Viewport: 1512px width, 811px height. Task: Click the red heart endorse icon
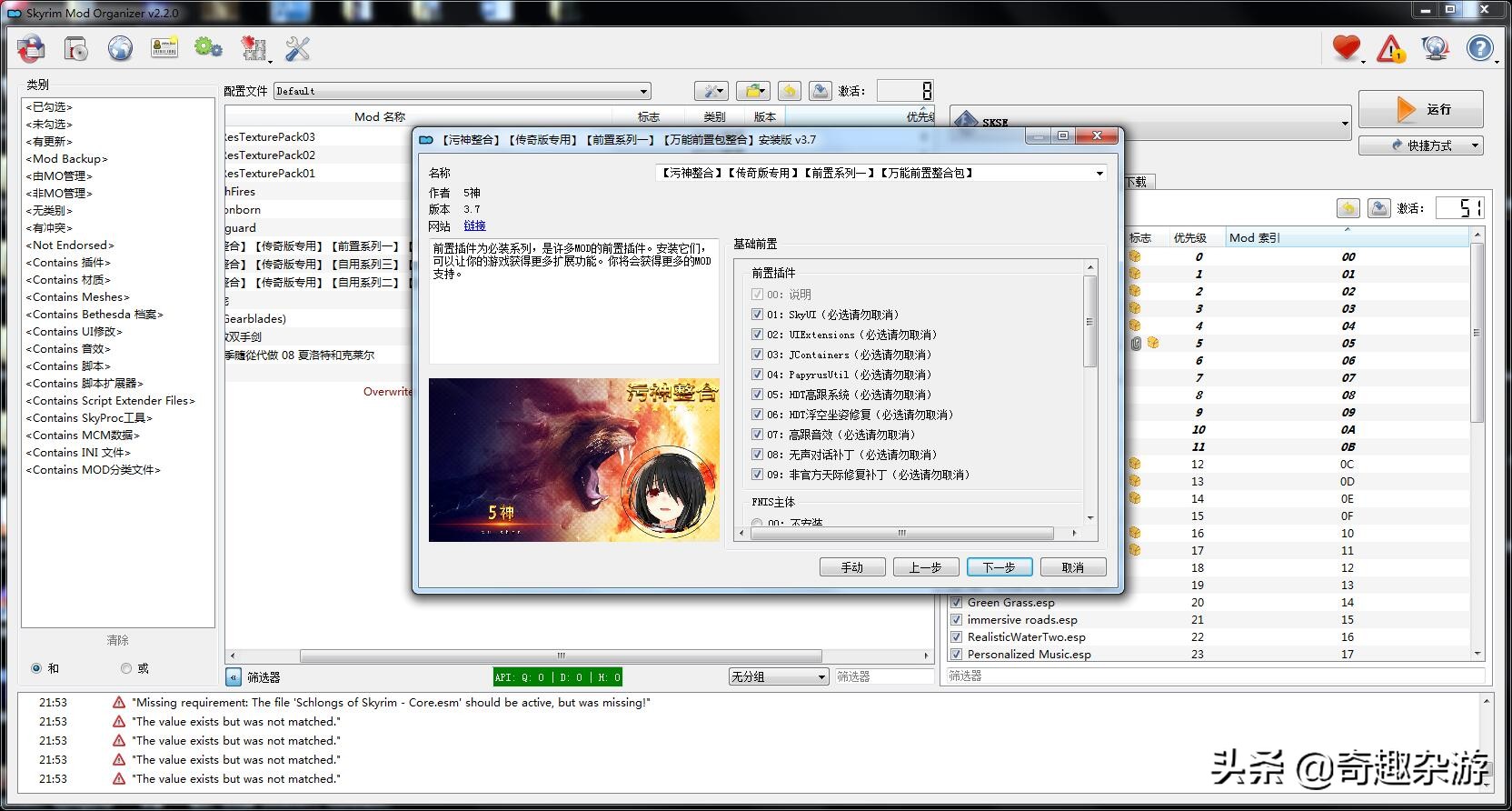point(1347,47)
